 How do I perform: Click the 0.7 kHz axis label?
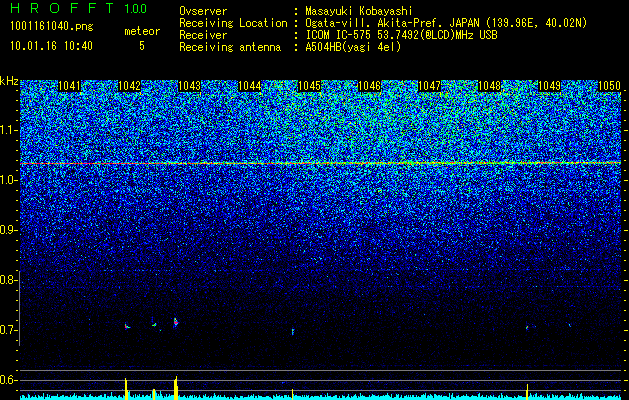tap(7, 330)
